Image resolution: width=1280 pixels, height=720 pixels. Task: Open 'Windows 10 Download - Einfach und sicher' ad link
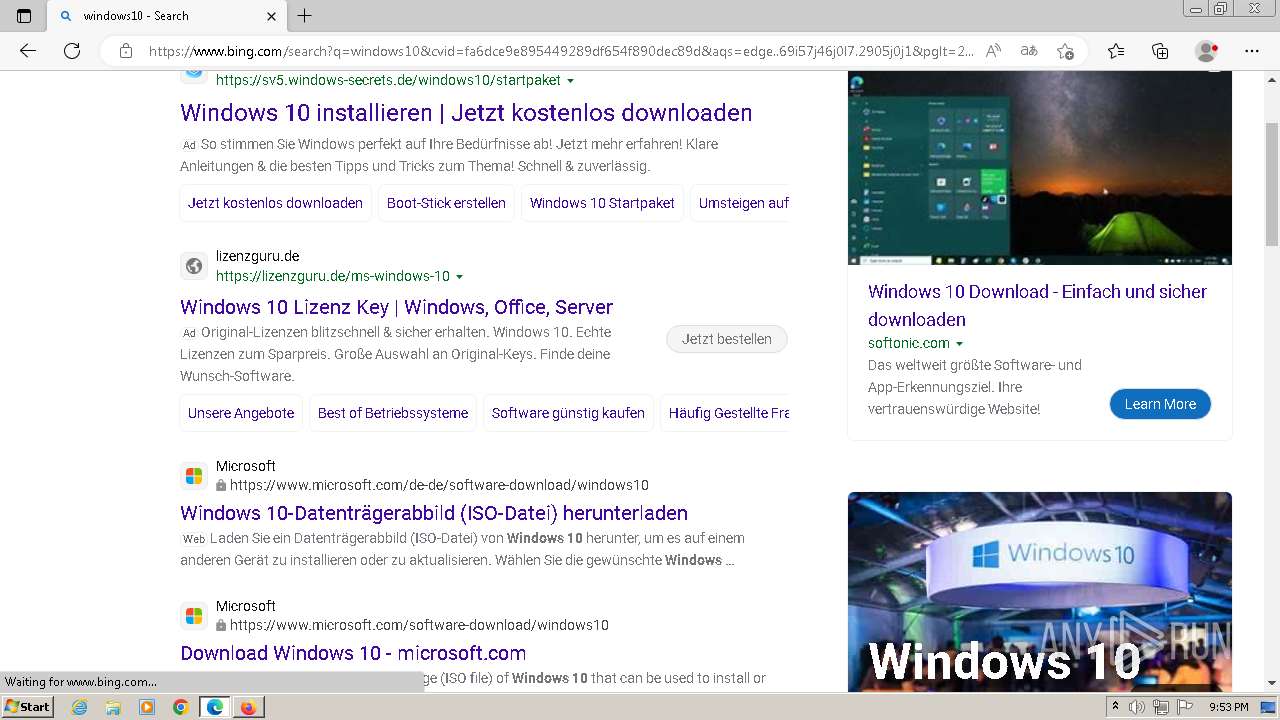(x=1037, y=305)
